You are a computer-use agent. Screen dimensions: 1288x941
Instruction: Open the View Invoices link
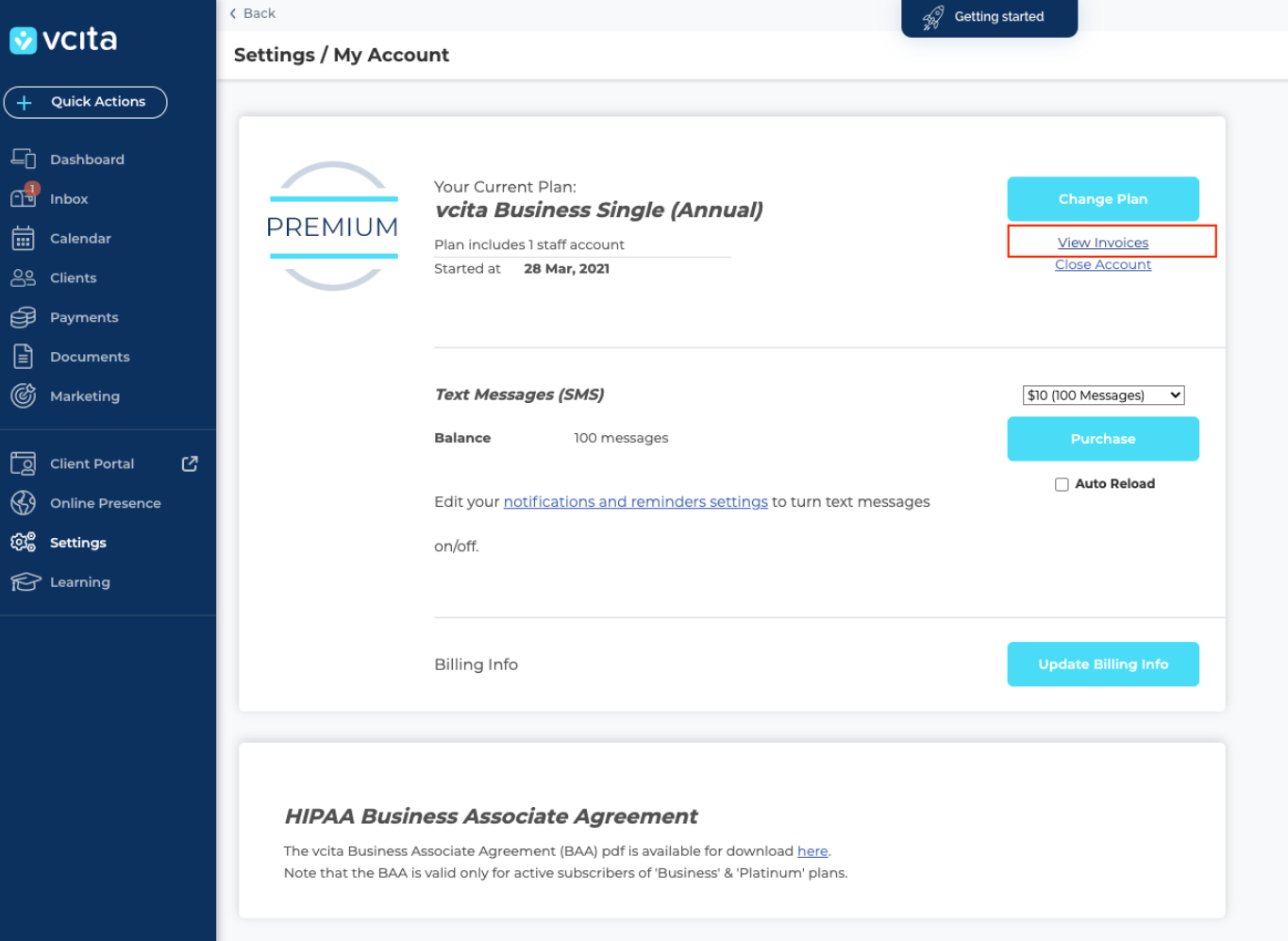tap(1103, 243)
